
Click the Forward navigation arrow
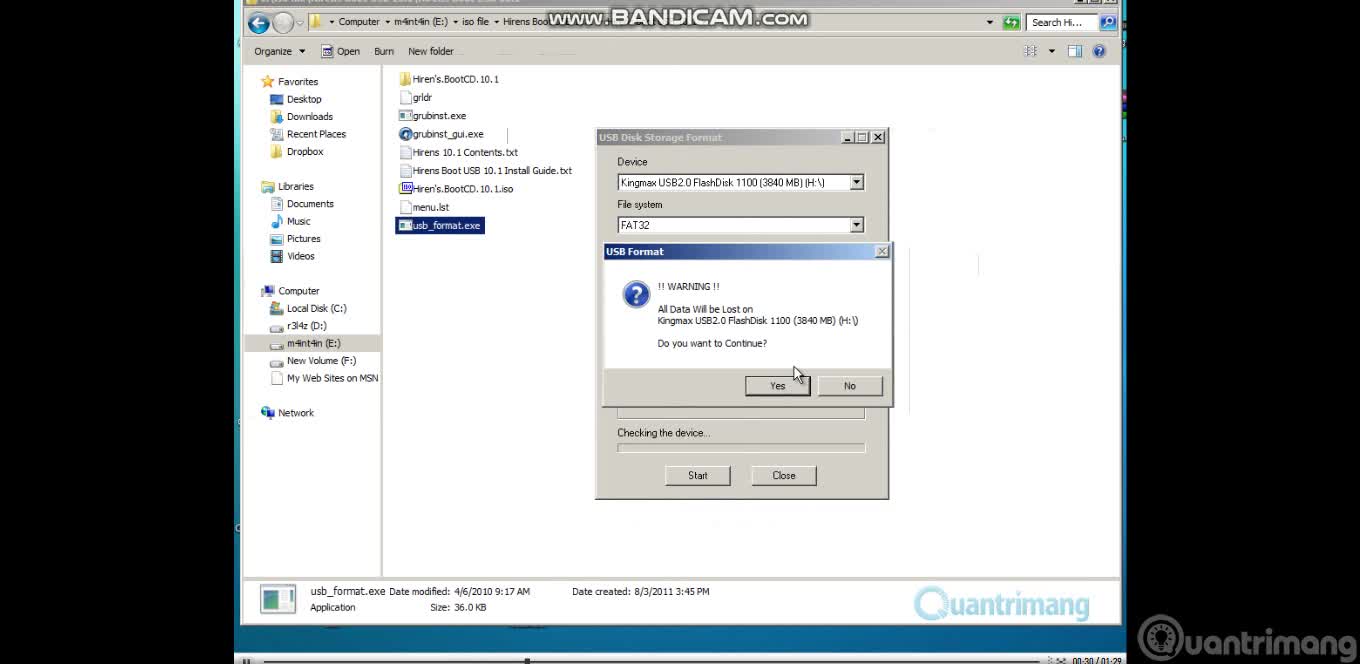click(283, 23)
